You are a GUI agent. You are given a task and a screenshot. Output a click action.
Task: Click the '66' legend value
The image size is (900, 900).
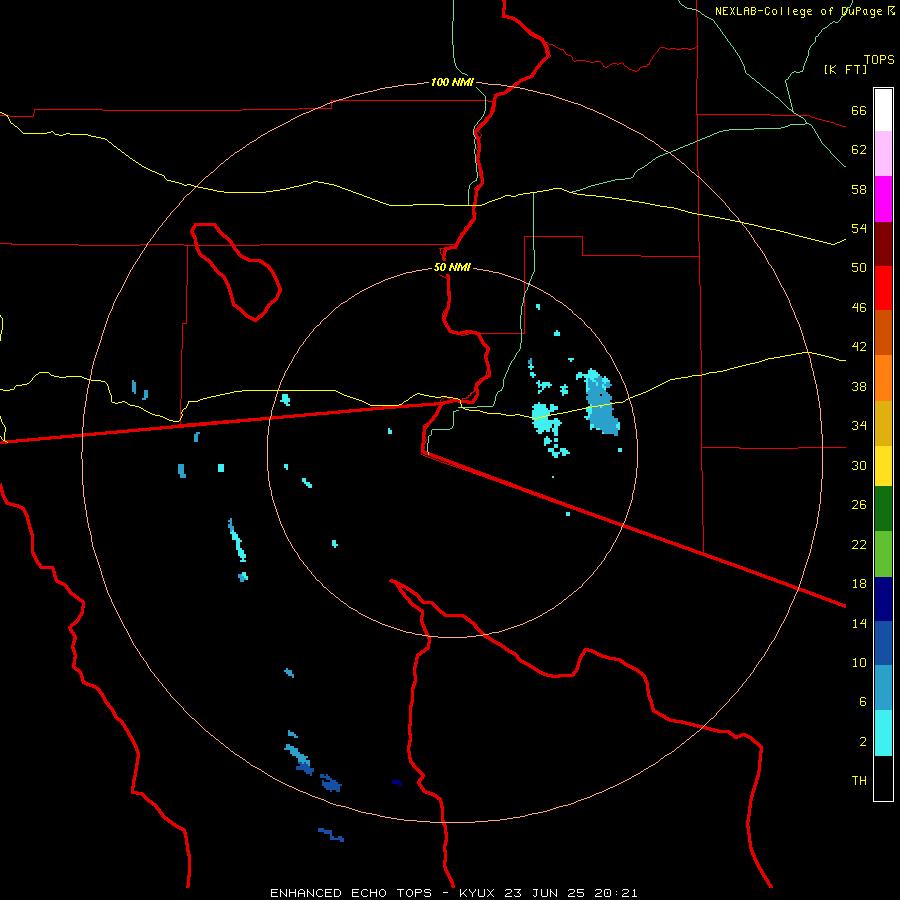859,110
